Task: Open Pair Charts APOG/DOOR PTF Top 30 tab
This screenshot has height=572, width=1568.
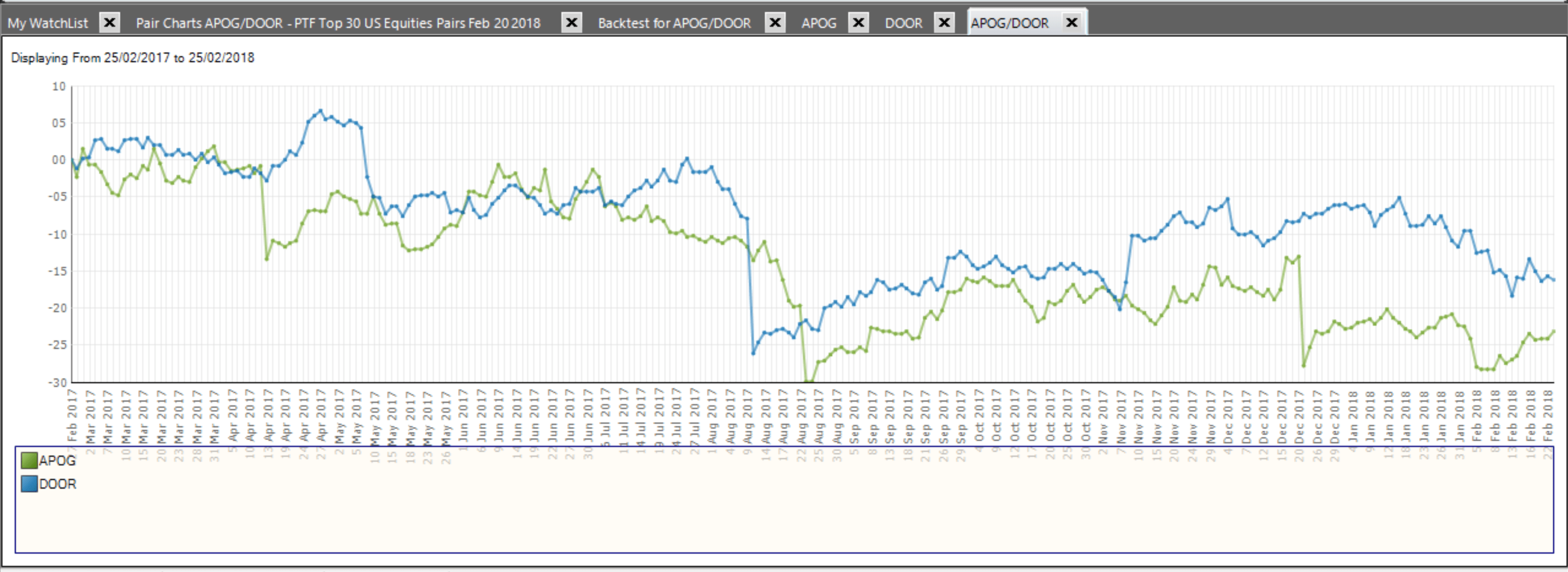Action: click(x=338, y=23)
